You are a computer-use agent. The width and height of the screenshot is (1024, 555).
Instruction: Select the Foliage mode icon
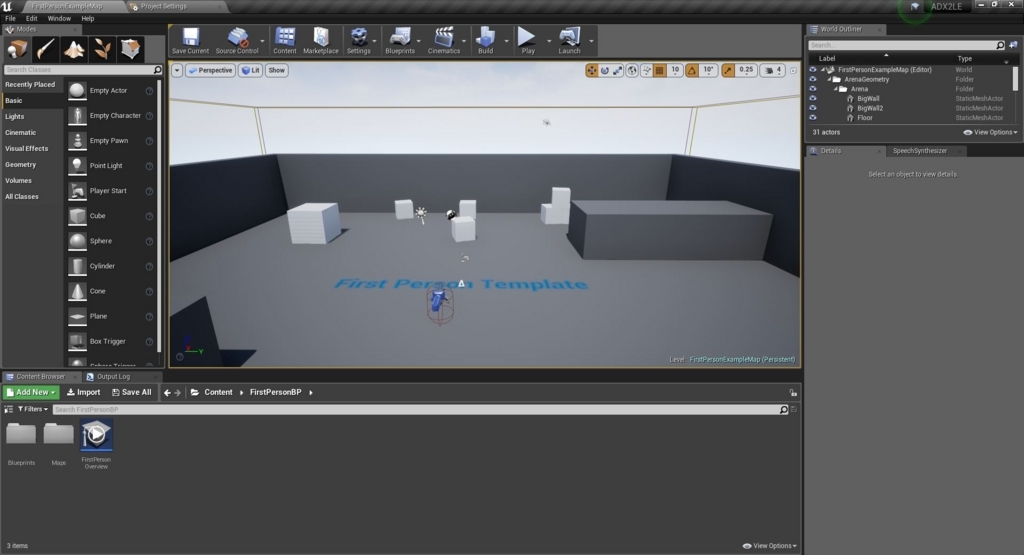pos(102,49)
